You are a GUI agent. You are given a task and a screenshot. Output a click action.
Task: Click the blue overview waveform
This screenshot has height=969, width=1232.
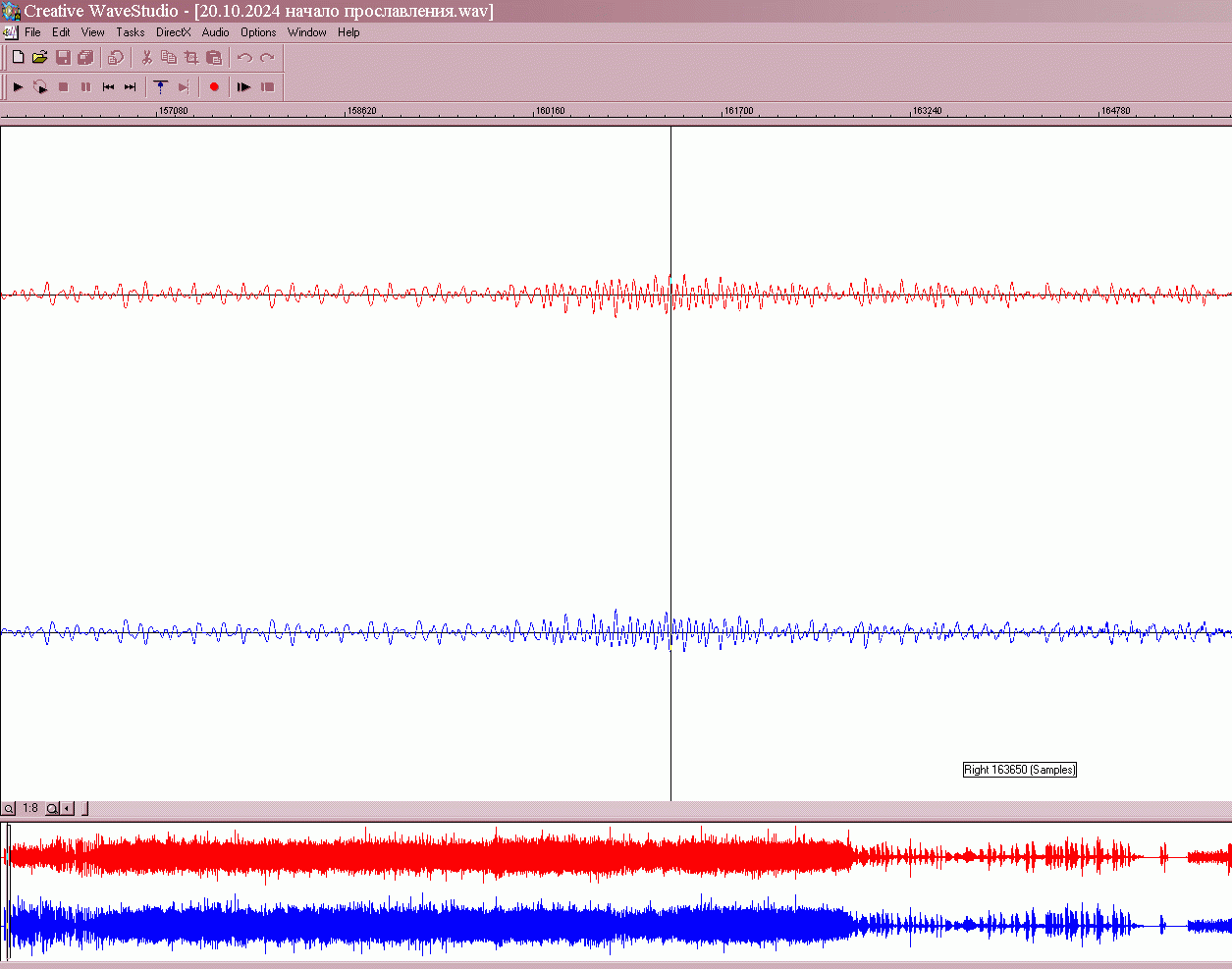tap(618, 925)
